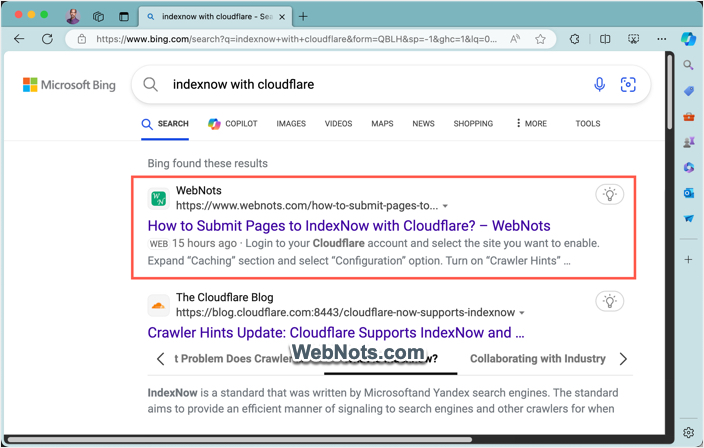704x448 pixels.
Task: Click the Cloudflare Blog favicon
Action: (158, 305)
